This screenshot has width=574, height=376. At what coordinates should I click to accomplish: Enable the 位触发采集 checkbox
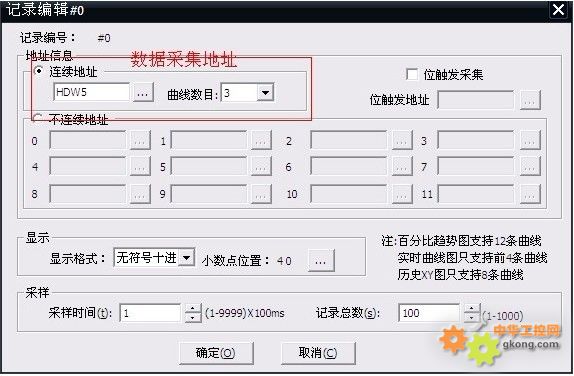pyautogui.click(x=411, y=74)
